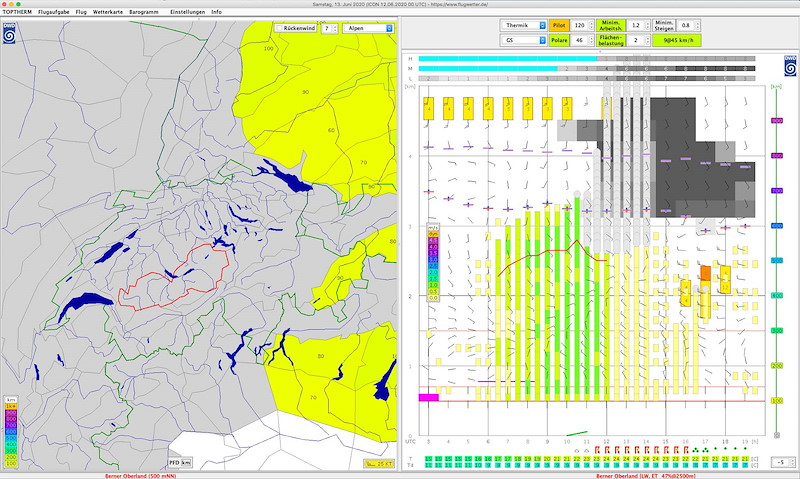This screenshot has height=479, width=800.
Task: Click the red-outlined Berner Oberland region on the map
Action: point(173,278)
